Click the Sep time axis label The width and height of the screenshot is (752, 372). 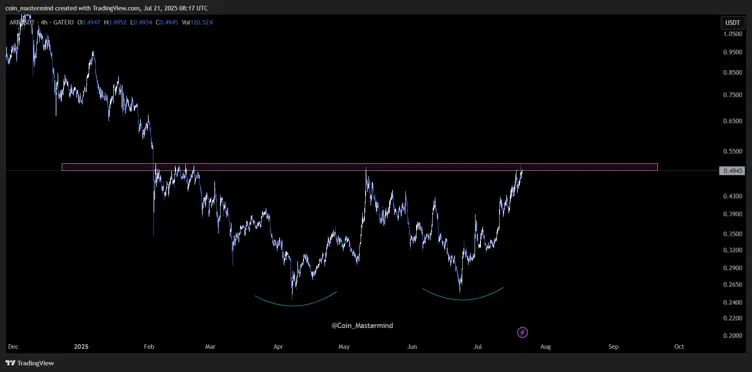click(613, 346)
